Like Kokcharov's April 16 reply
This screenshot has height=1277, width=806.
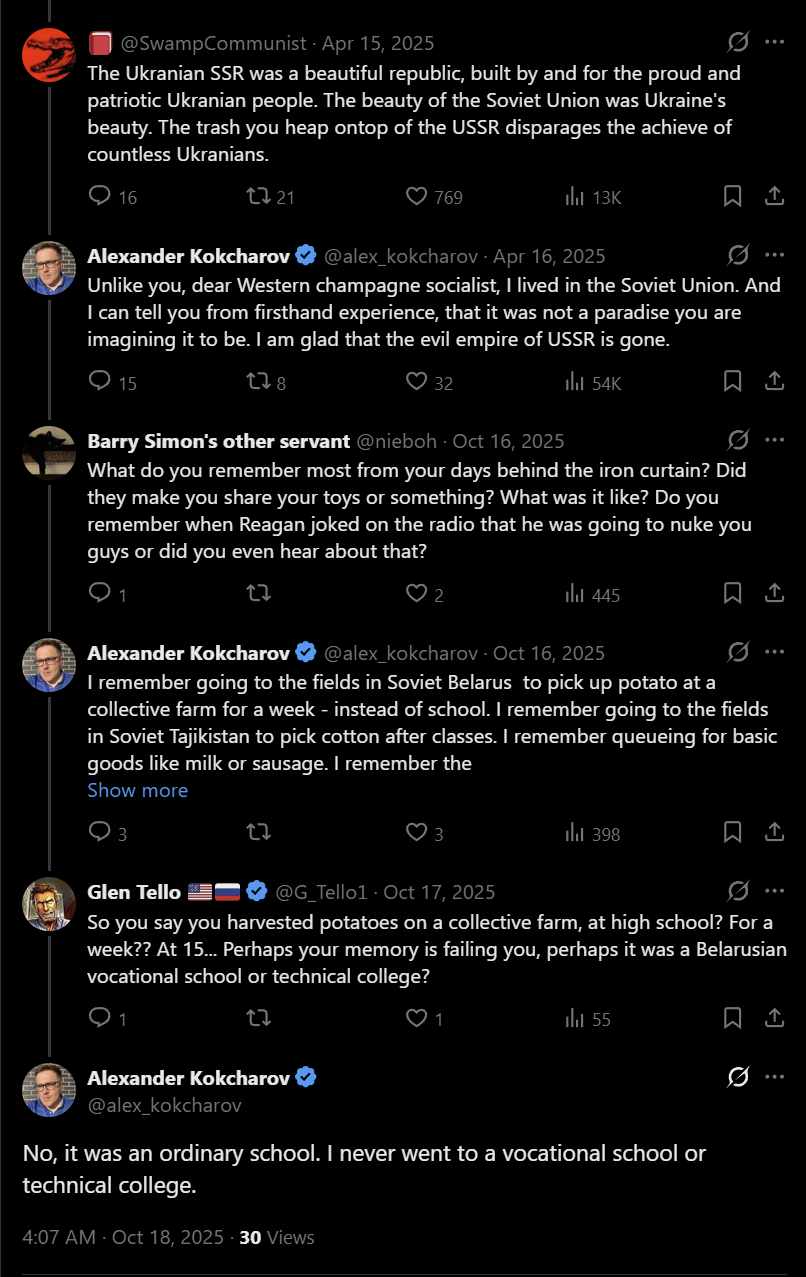[x=417, y=381]
